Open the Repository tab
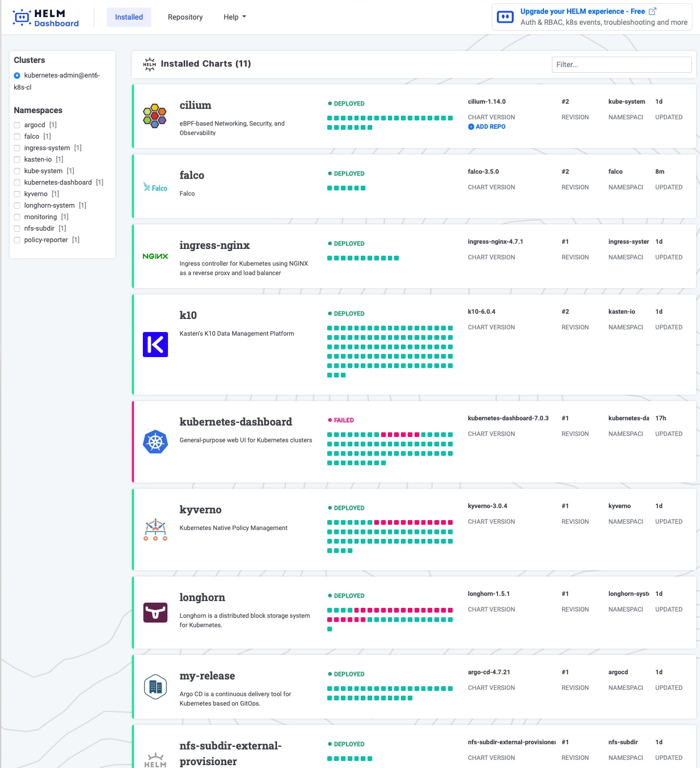The height and width of the screenshot is (768, 700). pos(185,17)
